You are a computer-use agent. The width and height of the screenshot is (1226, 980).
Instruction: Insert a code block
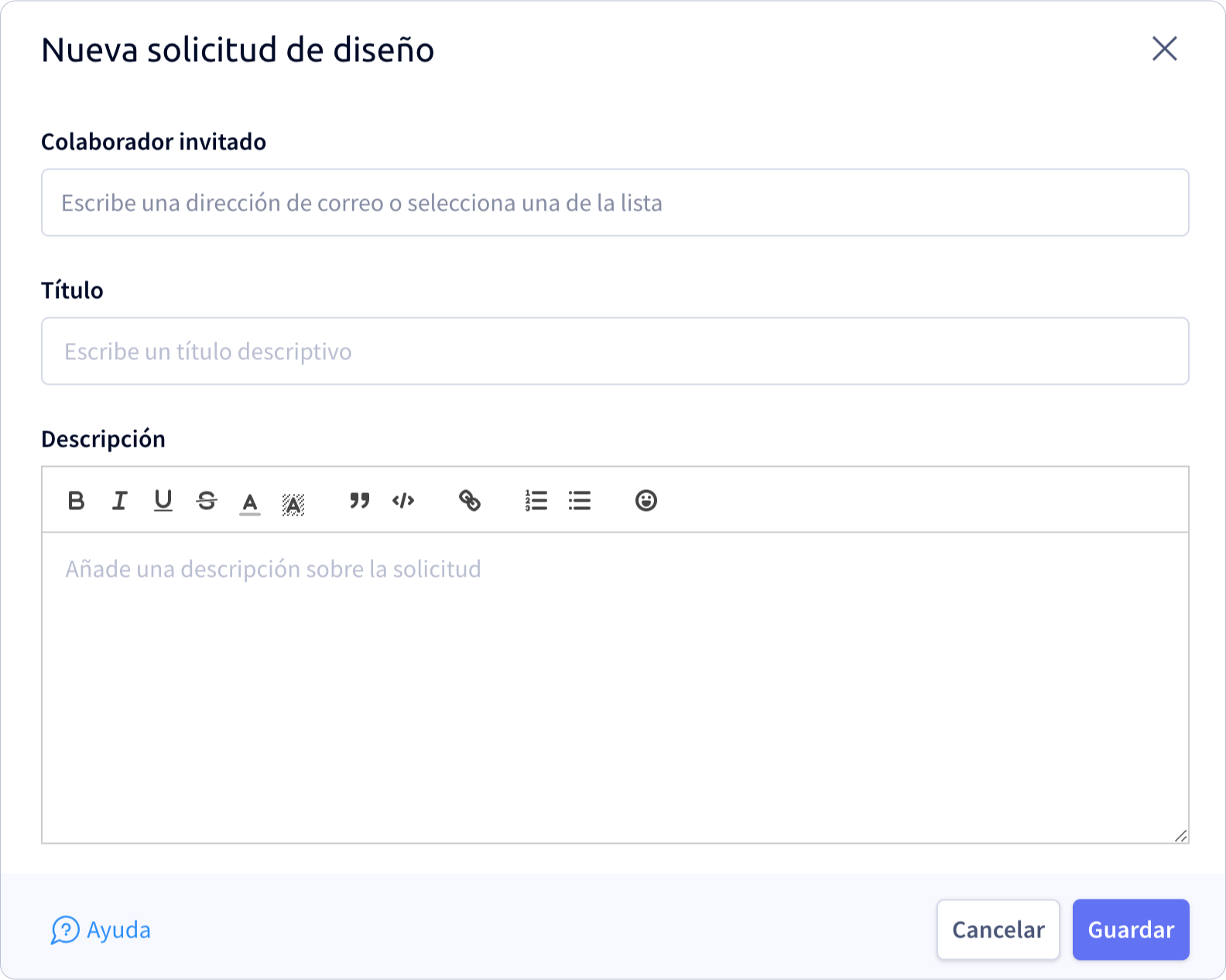[x=403, y=501]
